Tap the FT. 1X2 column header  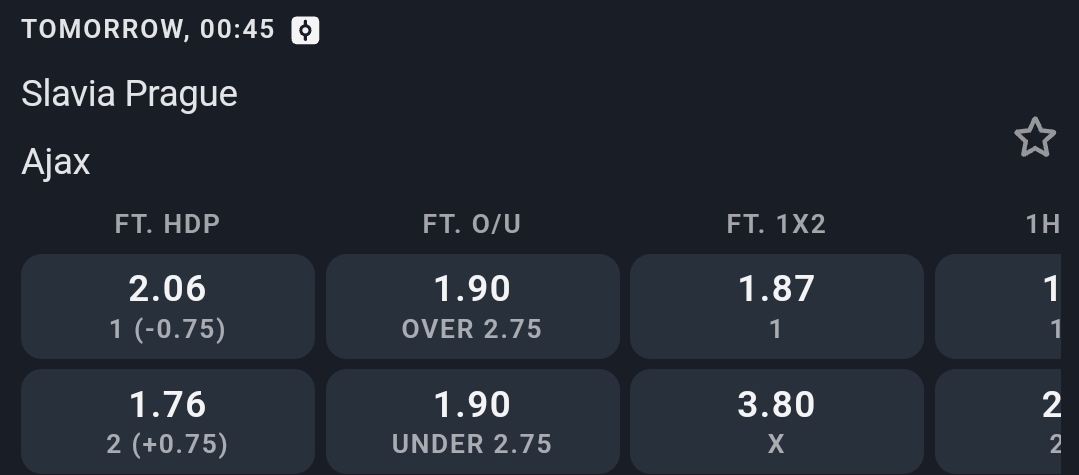click(x=776, y=224)
